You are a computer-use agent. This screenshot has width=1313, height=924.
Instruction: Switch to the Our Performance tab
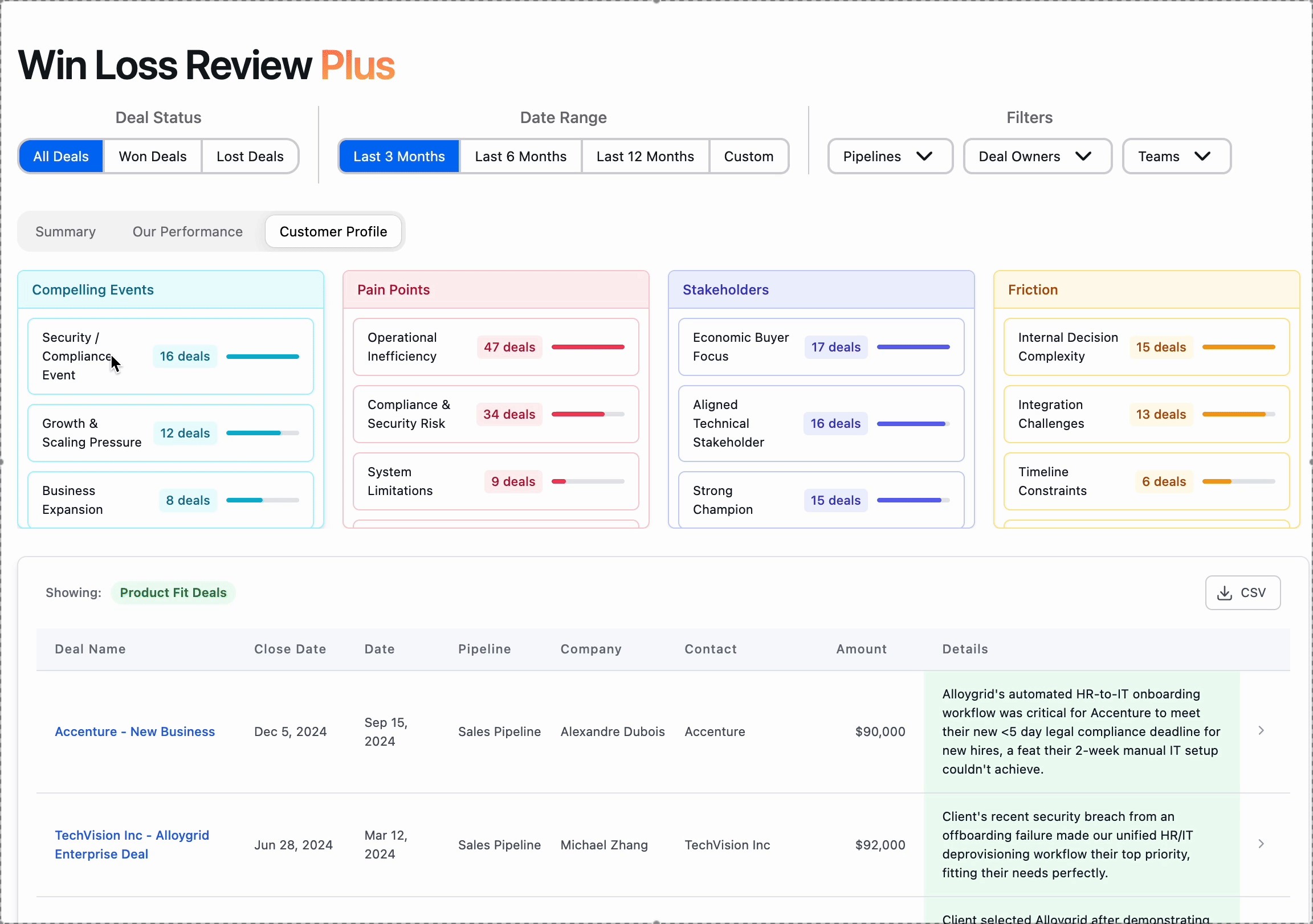[187, 232]
